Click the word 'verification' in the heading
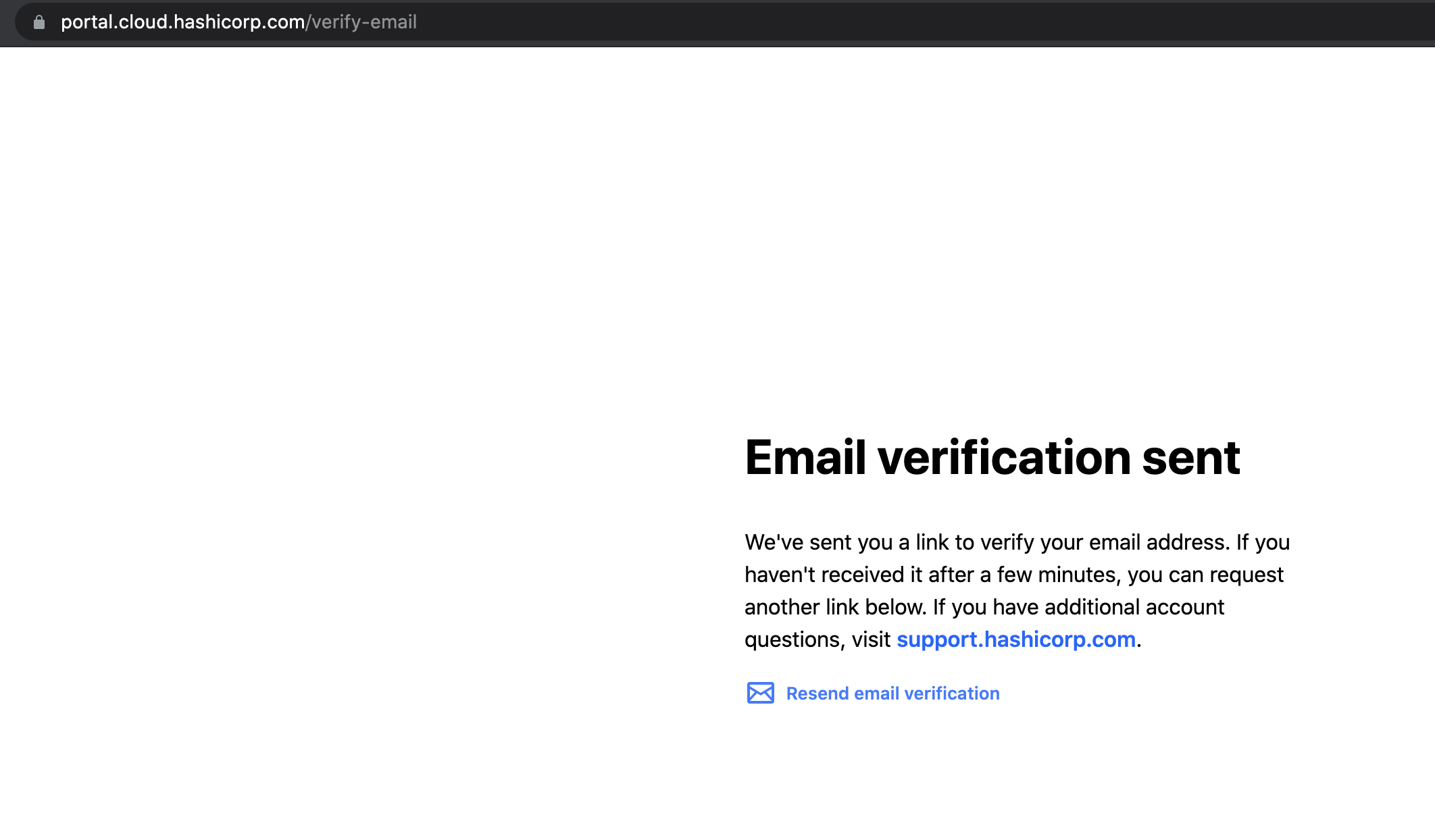This screenshot has width=1435, height=840. pyautogui.click(x=1003, y=458)
